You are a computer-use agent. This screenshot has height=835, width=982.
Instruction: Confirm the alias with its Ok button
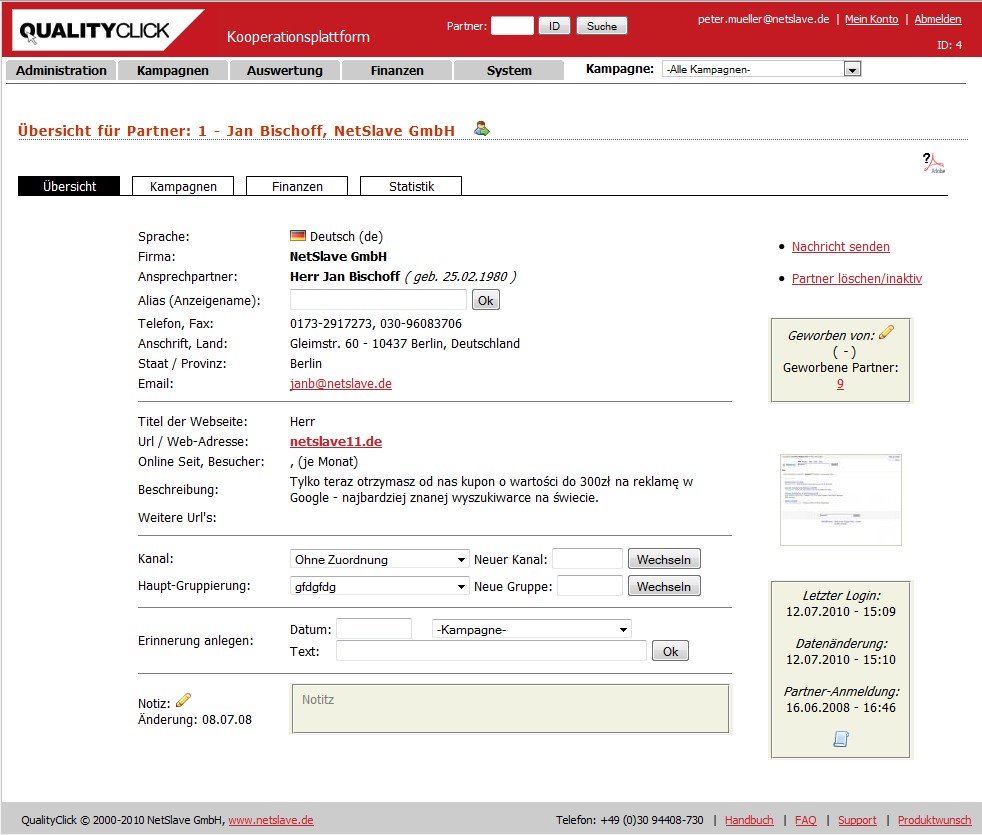click(485, 300)
